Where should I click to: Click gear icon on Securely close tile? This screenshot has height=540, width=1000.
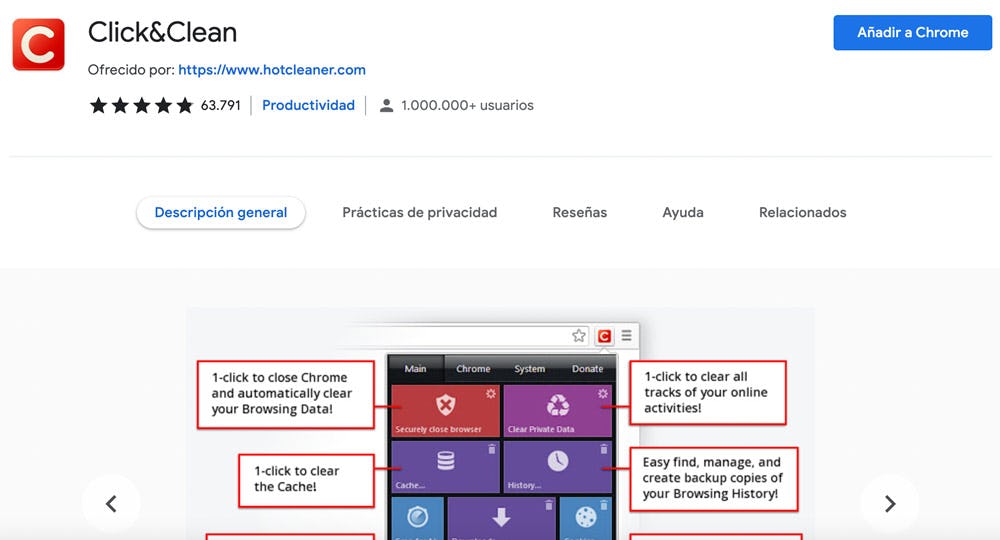pyautogui.click(x=490, y=394)
